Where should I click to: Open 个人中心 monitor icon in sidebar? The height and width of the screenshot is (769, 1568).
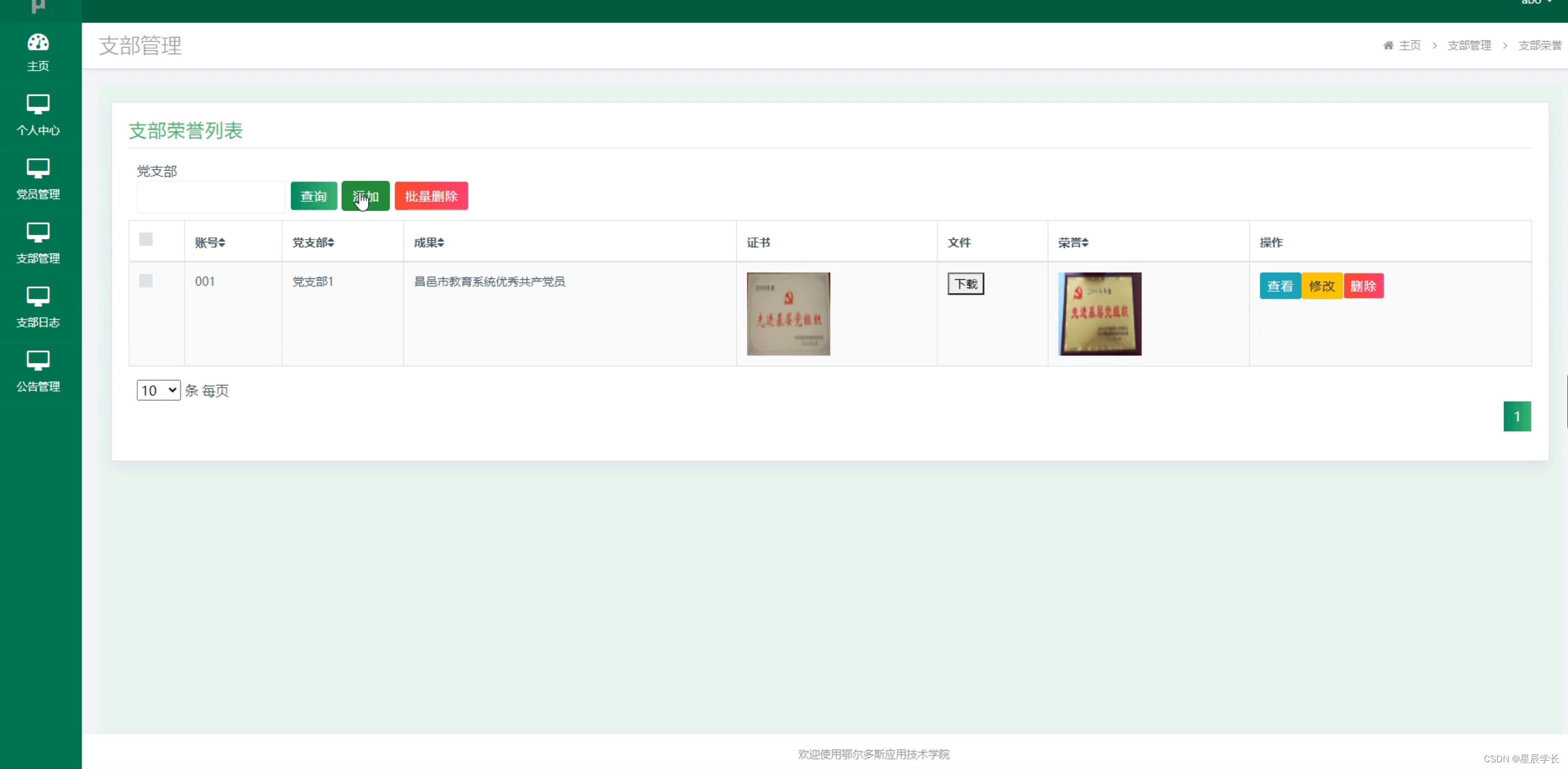coord(38,104)
